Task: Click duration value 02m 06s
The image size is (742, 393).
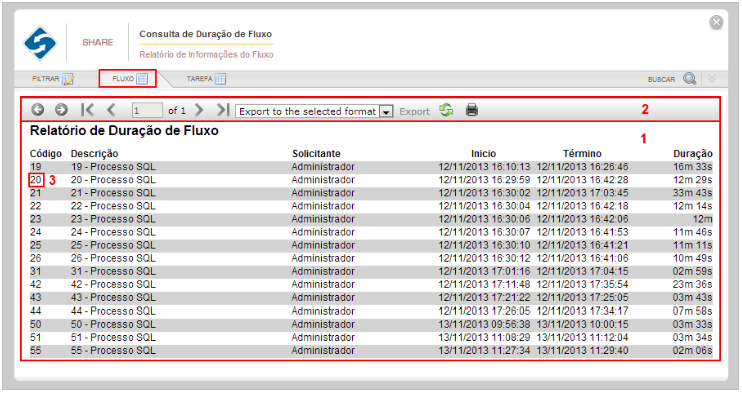Action: click(x=693, y=350)
